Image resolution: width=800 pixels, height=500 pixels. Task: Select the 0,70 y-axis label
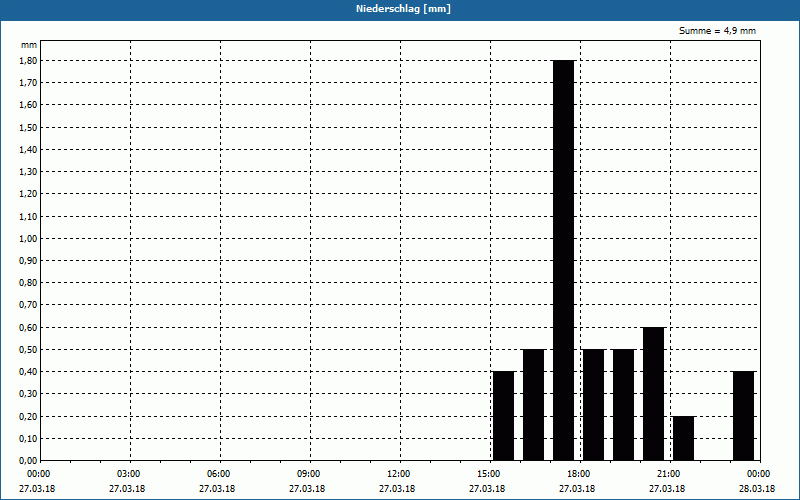tap(28, 305)
